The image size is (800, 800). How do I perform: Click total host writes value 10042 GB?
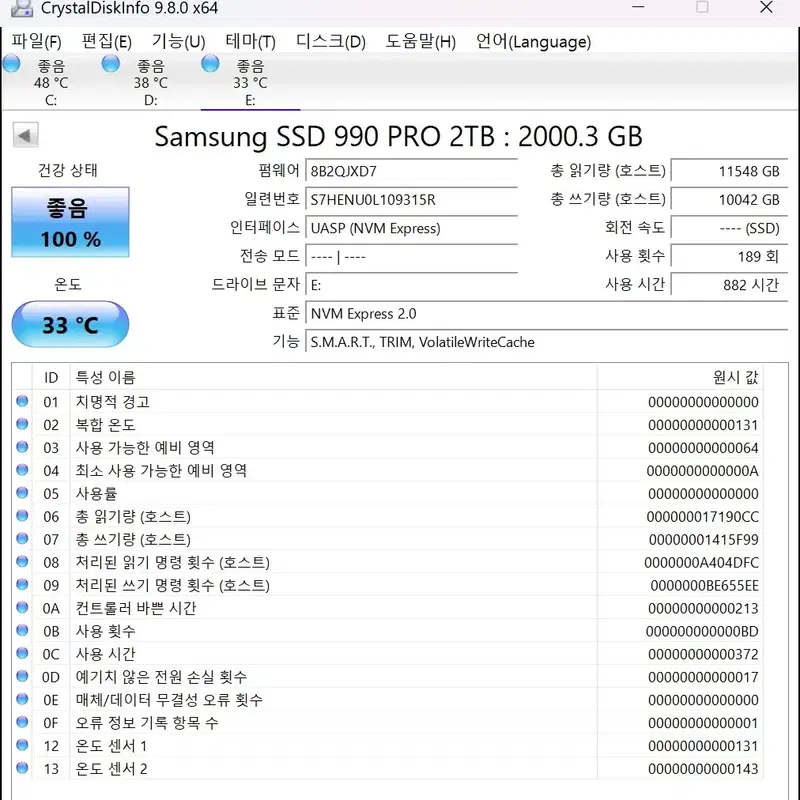729,199
